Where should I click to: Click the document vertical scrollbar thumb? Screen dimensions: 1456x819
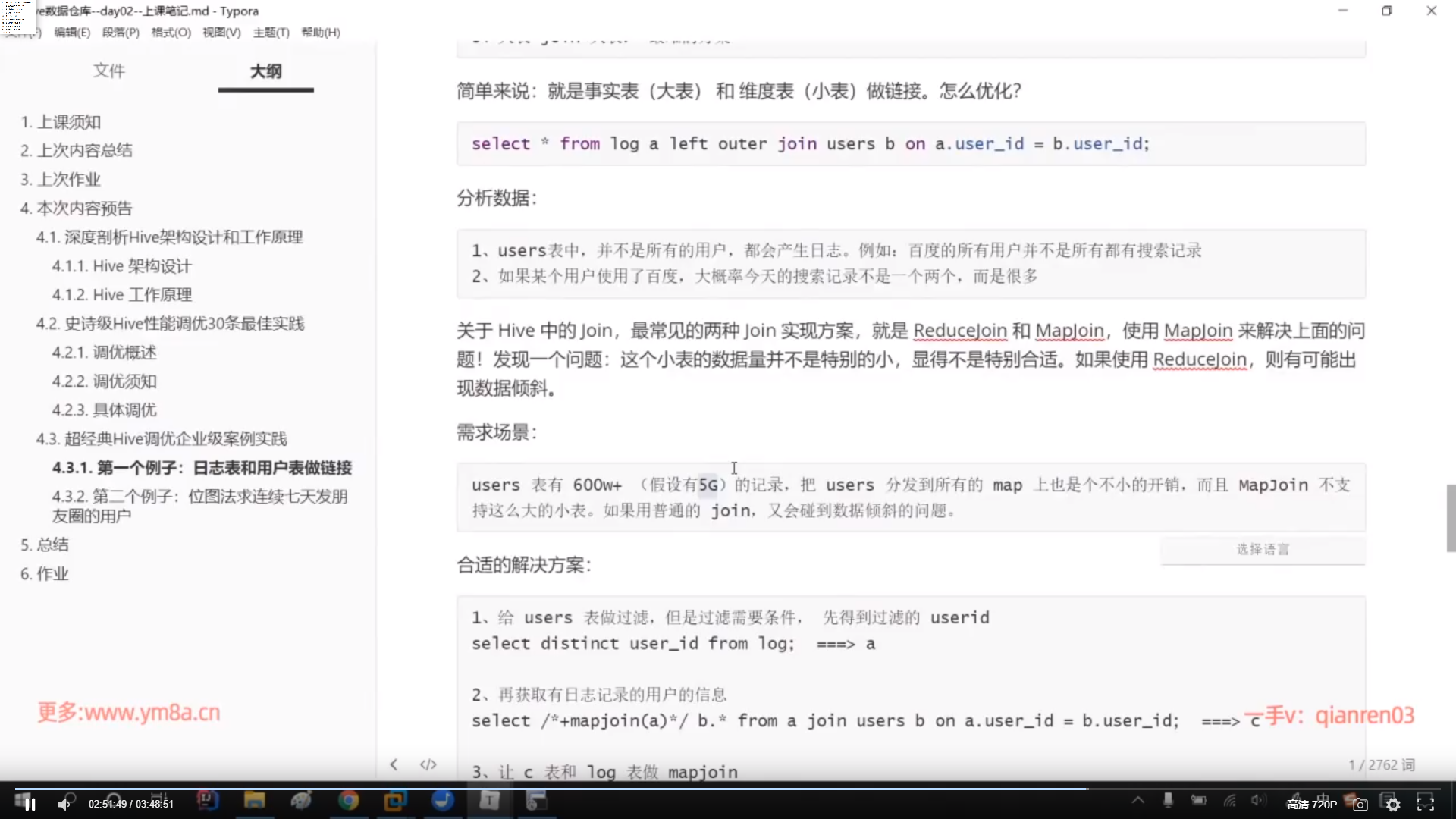point(1451,518)
